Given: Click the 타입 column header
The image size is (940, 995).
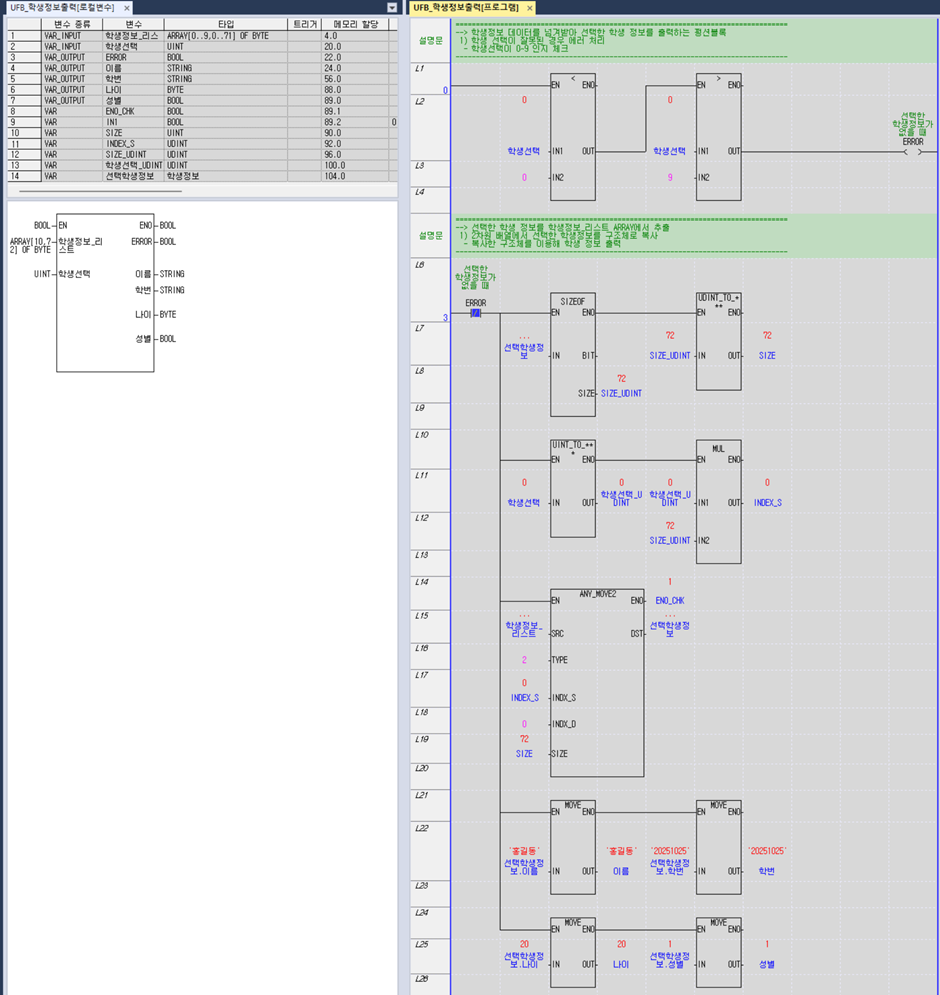Looking at the screenshot, I should (226, 24).
